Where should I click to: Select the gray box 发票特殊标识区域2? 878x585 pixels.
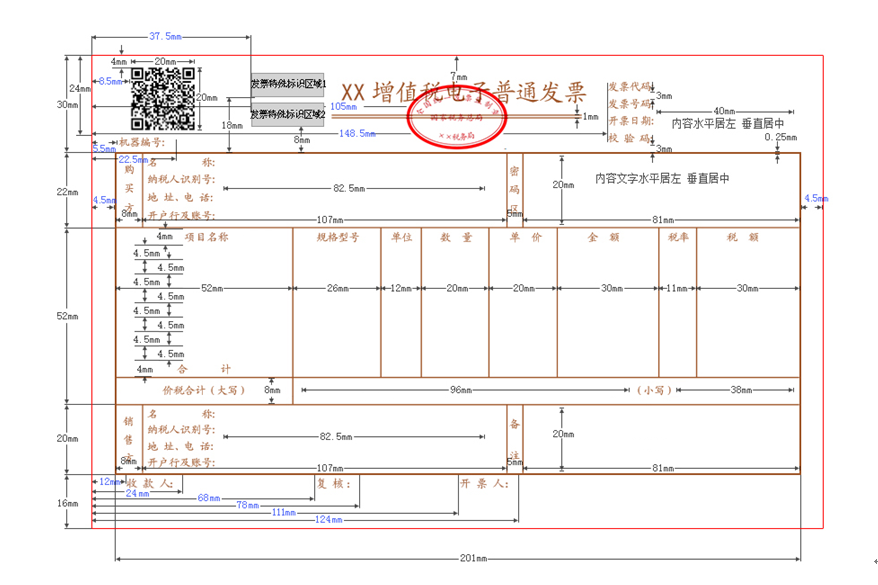point(287,114)
